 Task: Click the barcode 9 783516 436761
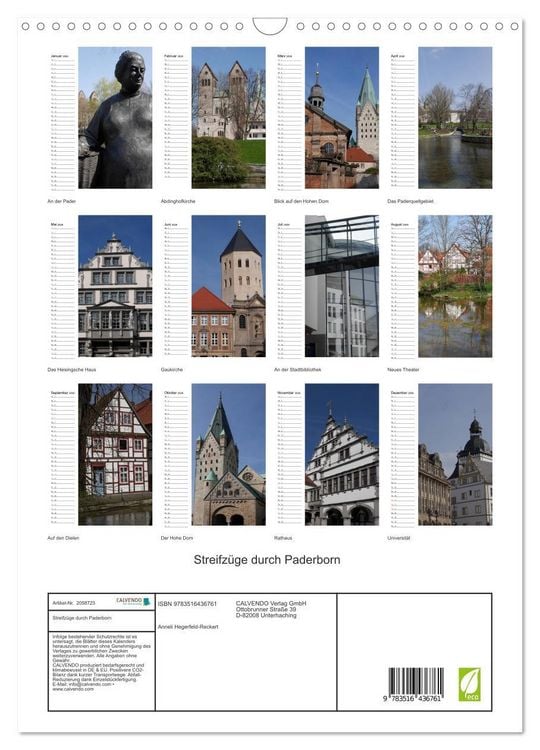416,685
